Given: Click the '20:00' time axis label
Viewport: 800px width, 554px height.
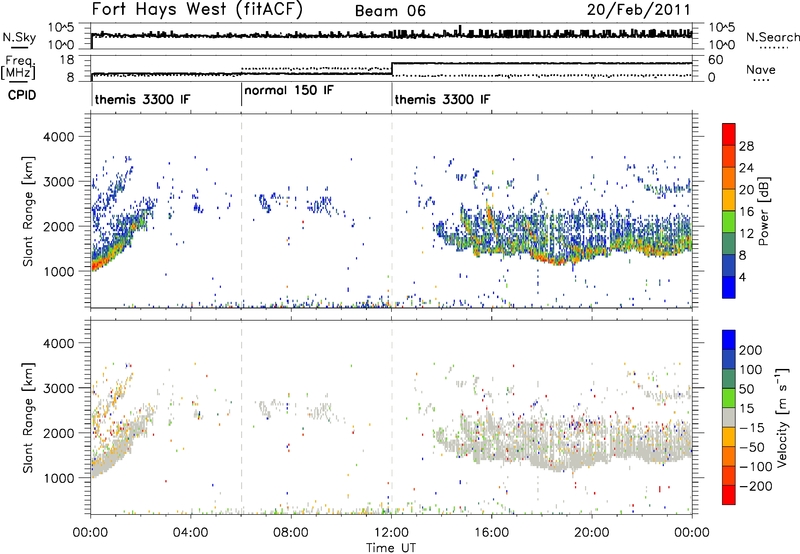Looking at the screenshot, I should [591, 533].
